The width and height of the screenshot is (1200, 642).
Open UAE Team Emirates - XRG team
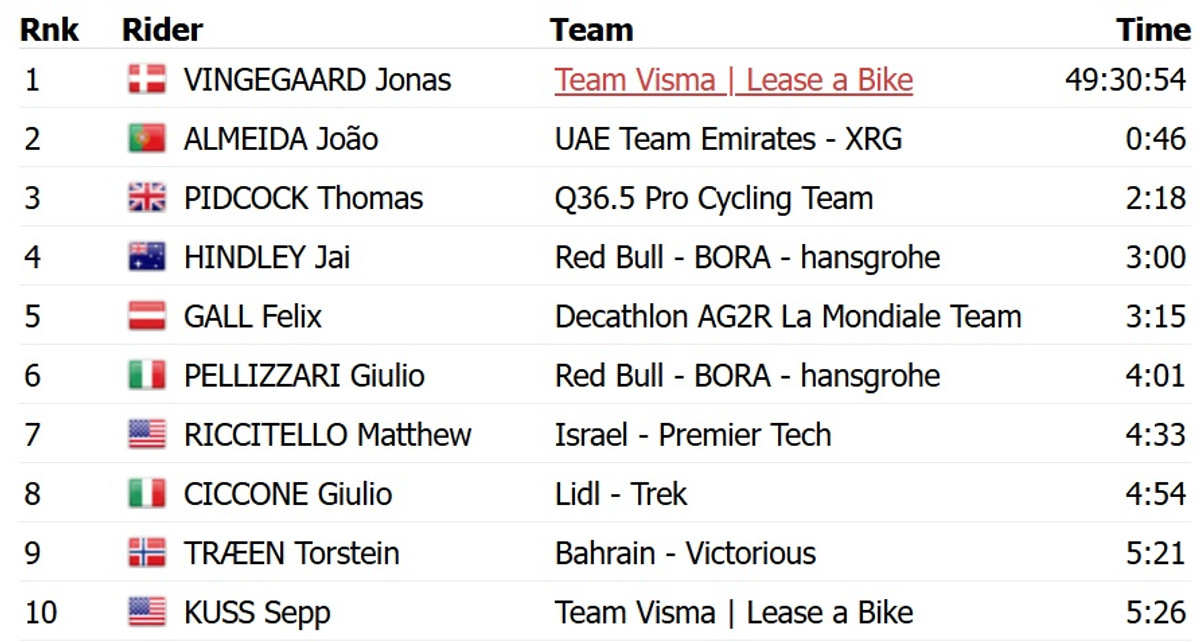point(728,139)
